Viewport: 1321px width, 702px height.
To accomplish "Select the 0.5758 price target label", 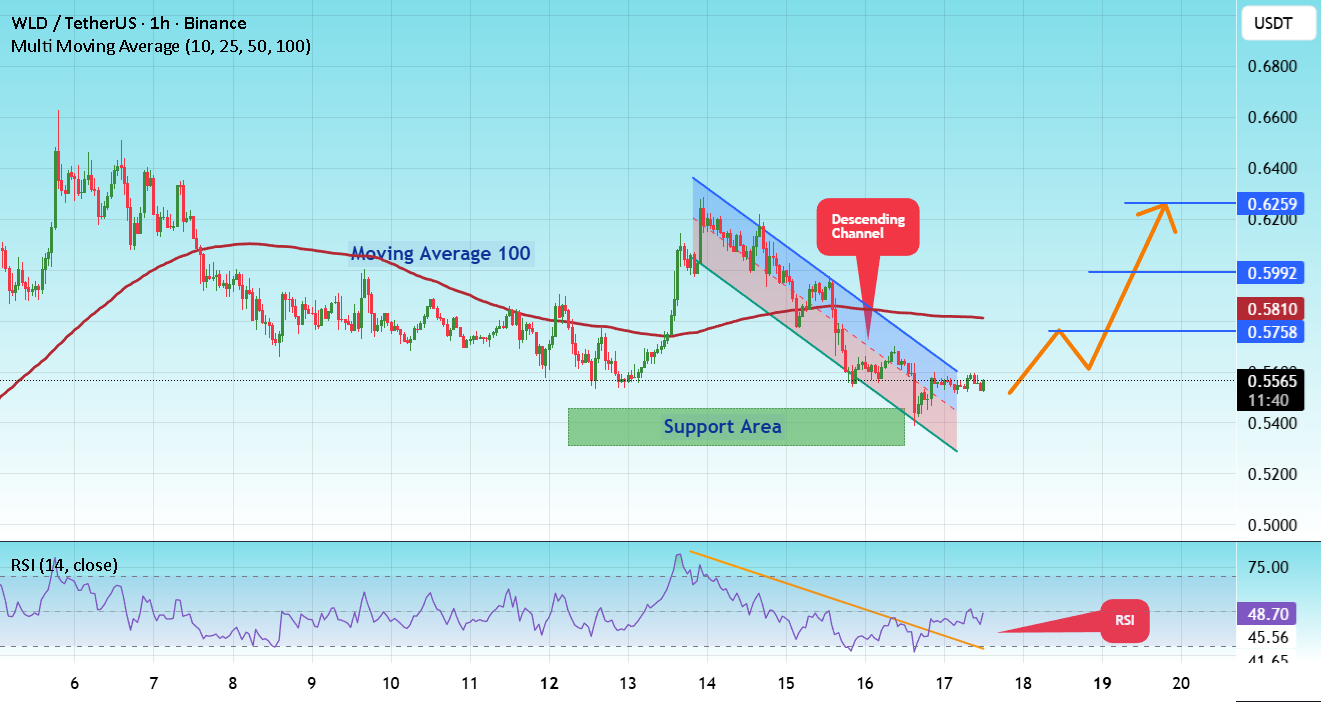I will tap(1272, 330).
